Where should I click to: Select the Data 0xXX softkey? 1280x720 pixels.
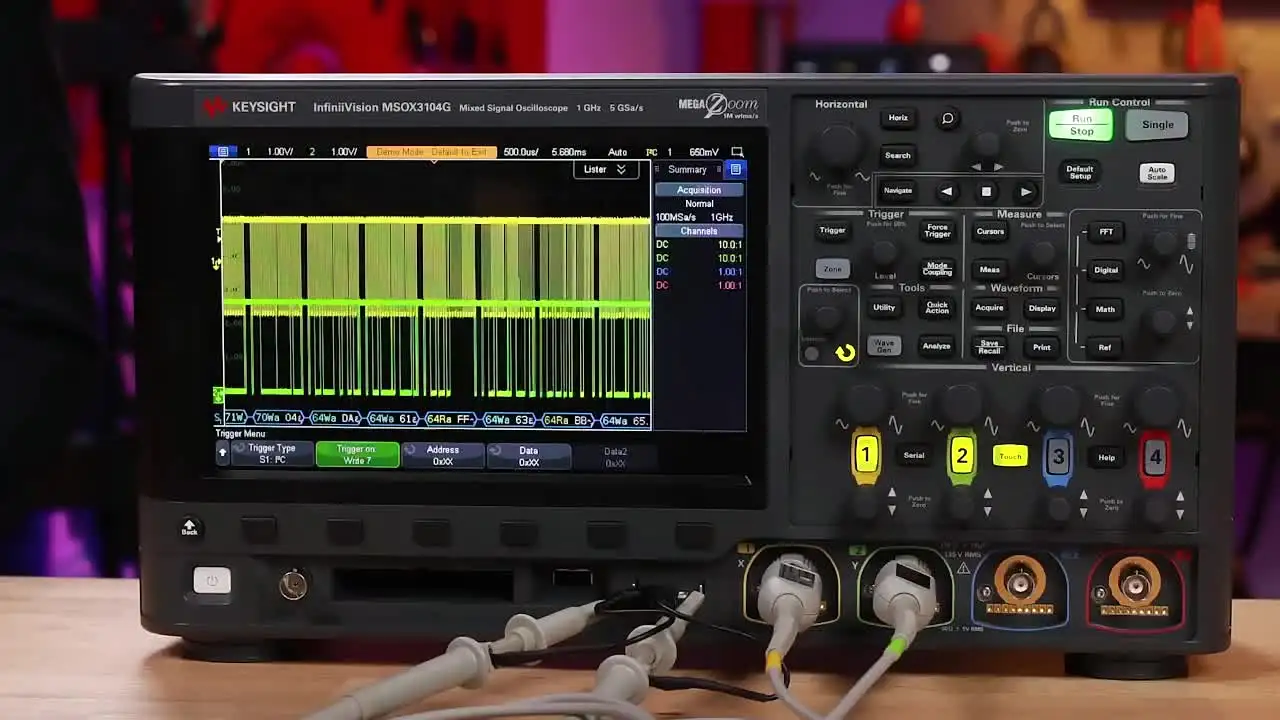pyautogui.click(x=528, y=456)
